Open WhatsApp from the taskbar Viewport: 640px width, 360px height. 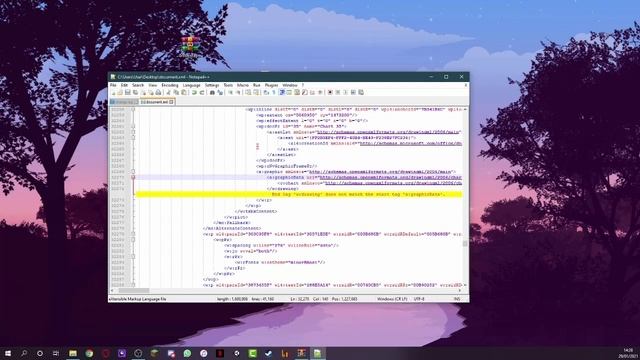tap(187, 353)
